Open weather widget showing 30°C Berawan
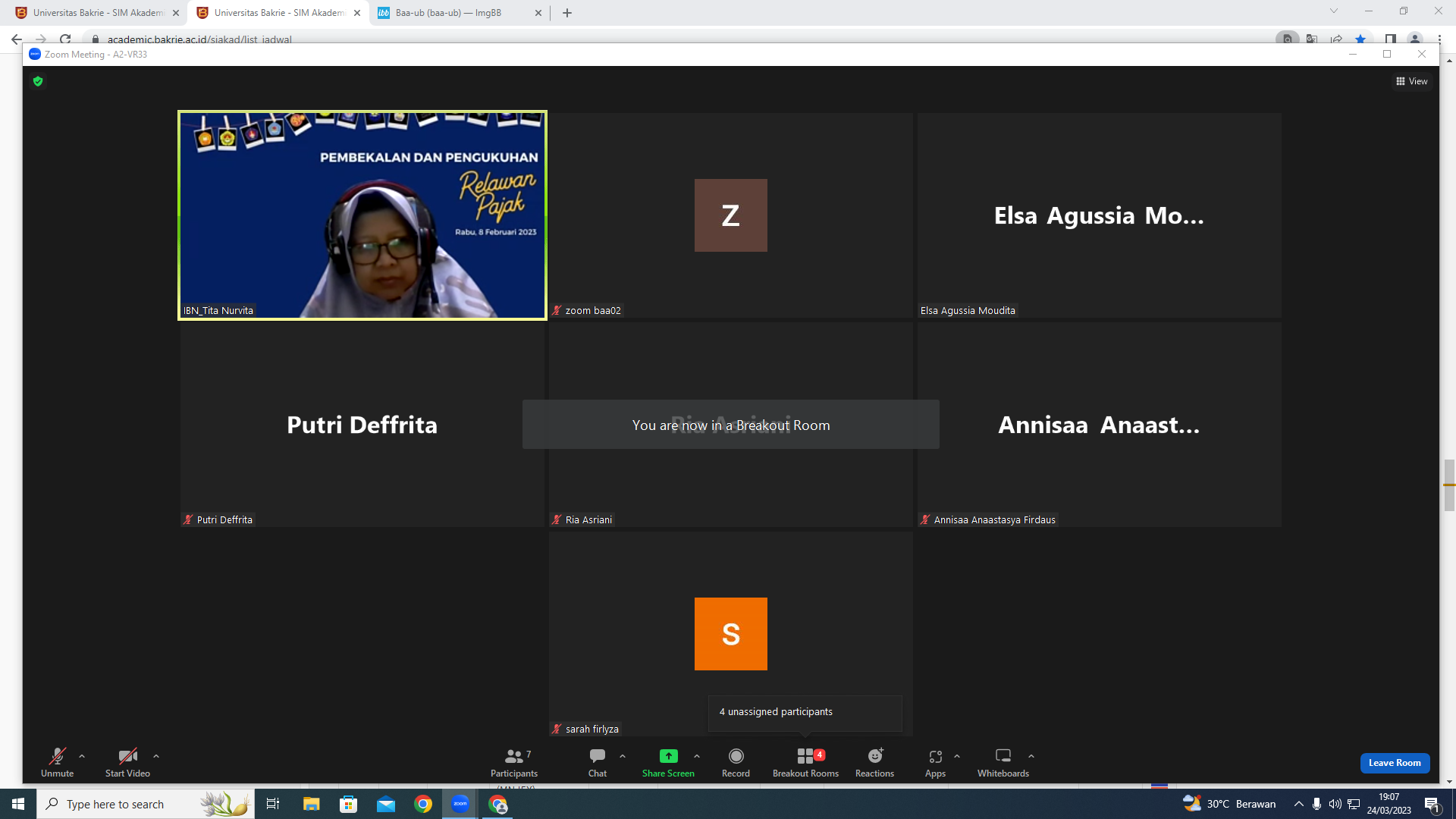This screenshot has height=819, width=1456. (x=1229, y=804)
